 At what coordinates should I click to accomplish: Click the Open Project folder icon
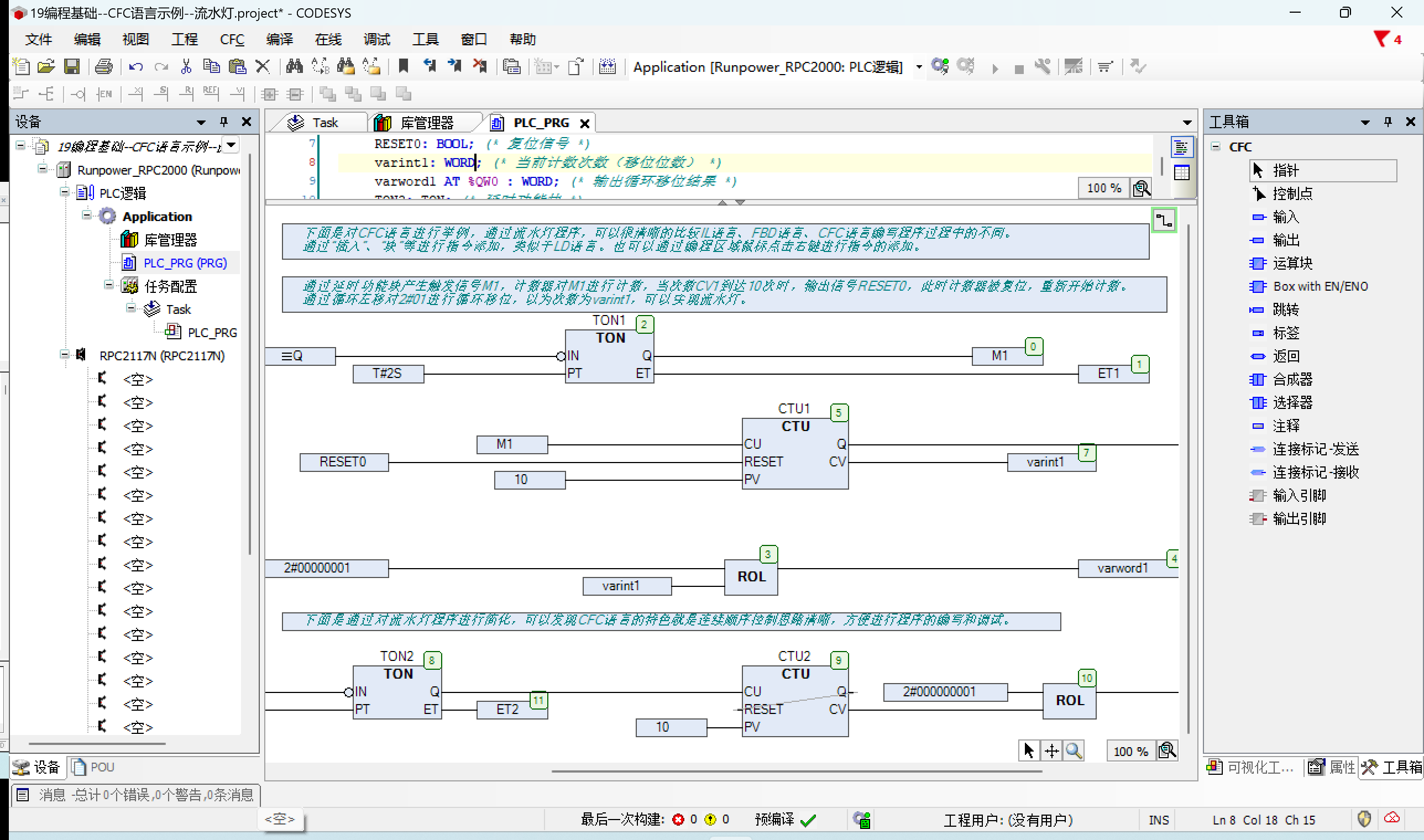click(x=46, y=67)
